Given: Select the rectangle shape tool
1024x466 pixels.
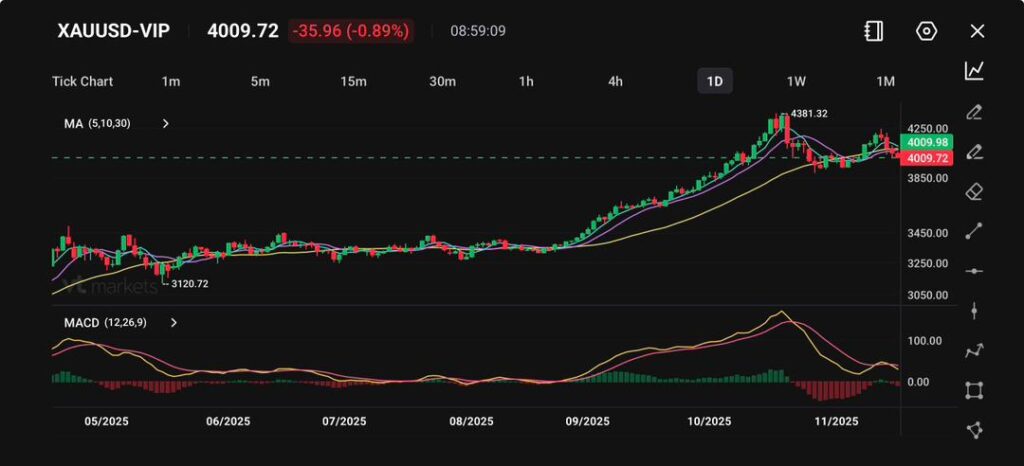Looking at the screenshot, I should [974, 390].
